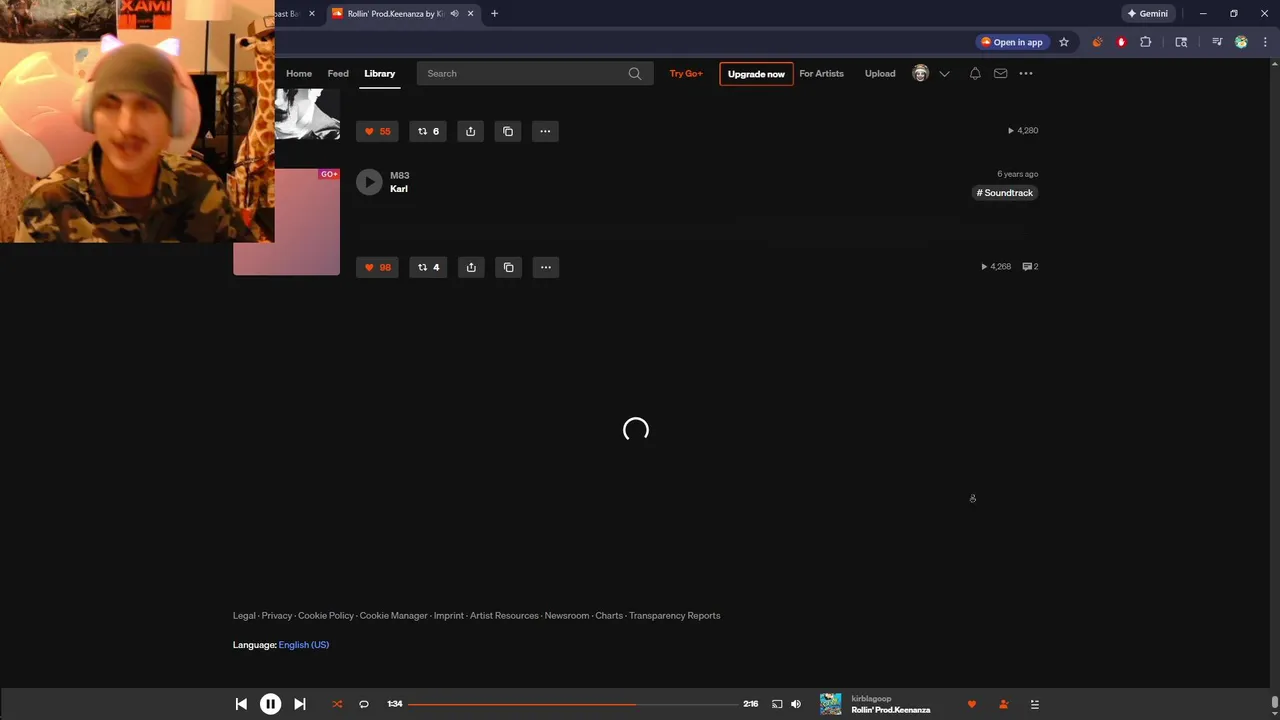
Task: Expand the profile menu chevron
Action: pos(944,74)
